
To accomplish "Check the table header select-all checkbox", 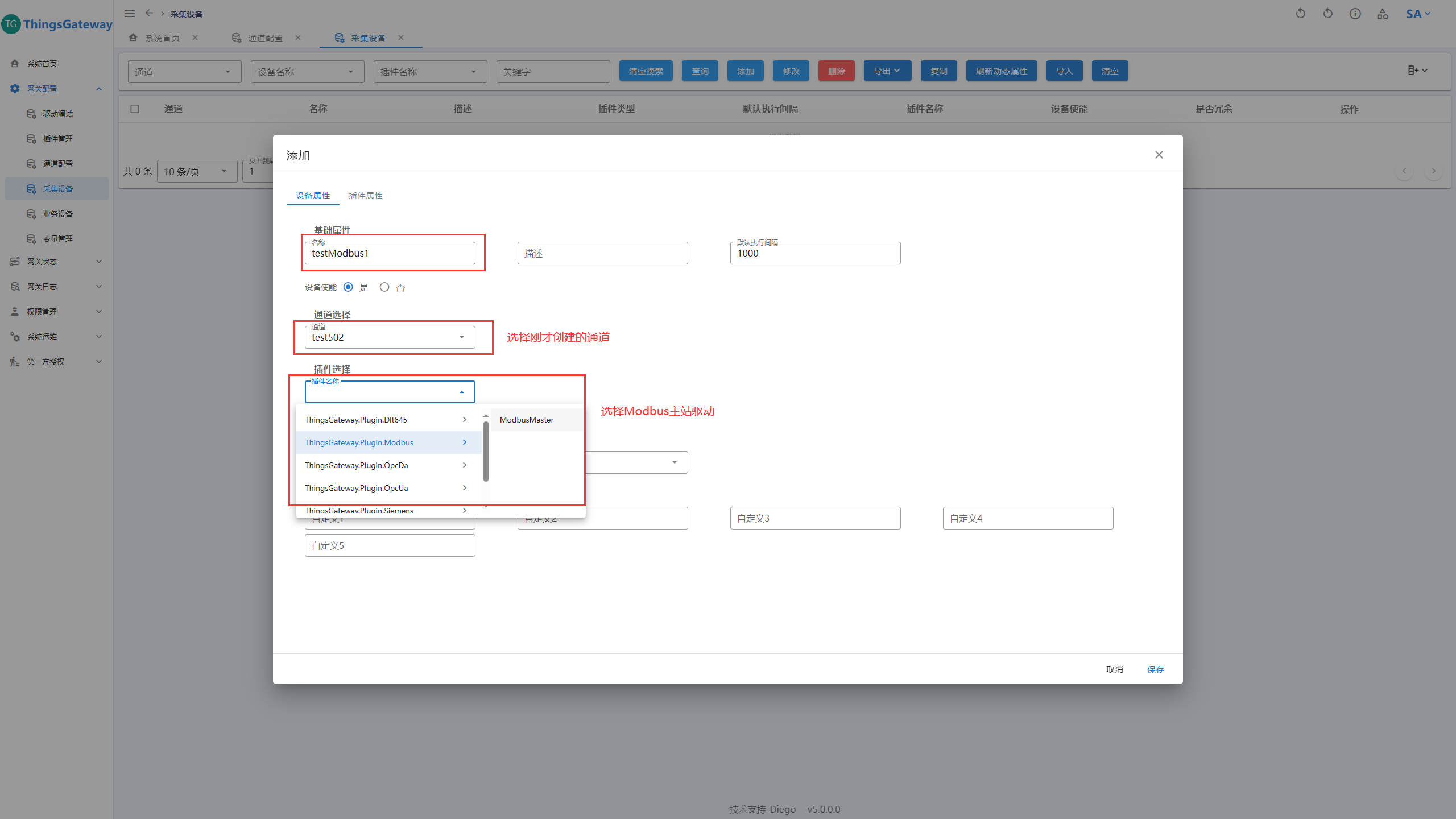I will tap(135, 109).
